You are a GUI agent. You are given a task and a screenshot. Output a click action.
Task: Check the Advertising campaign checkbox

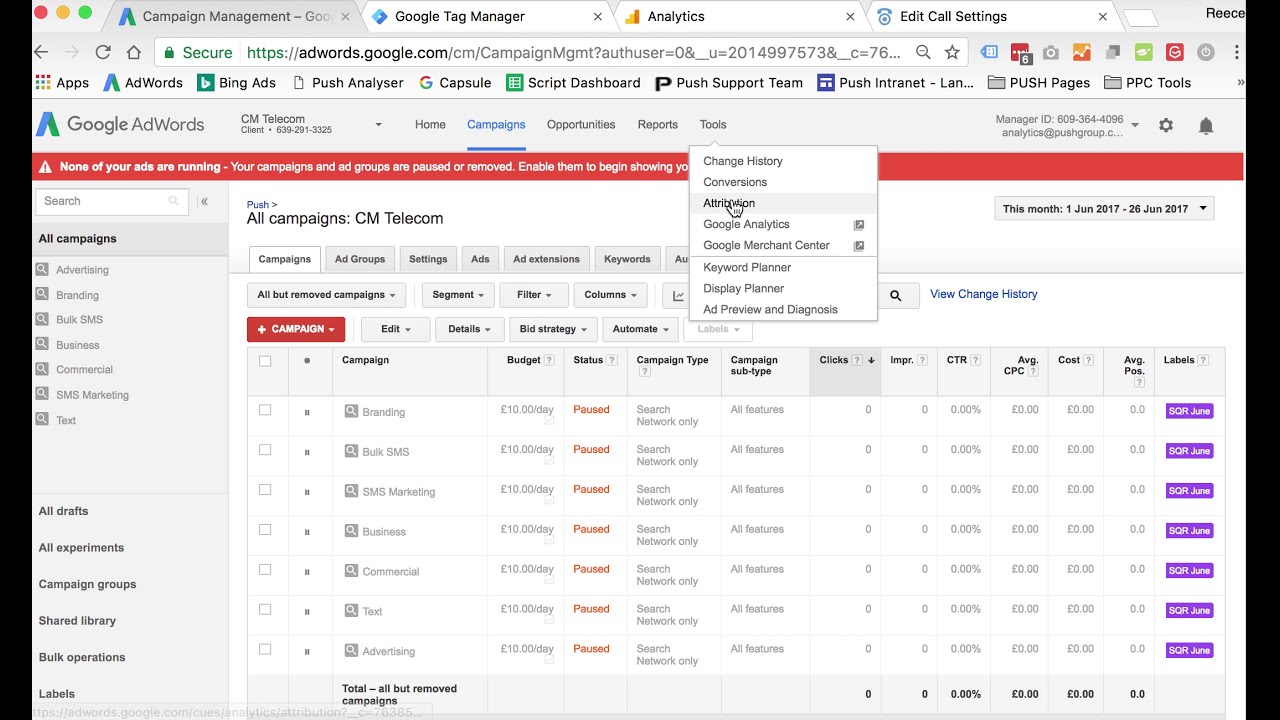[x=265, y=650]
